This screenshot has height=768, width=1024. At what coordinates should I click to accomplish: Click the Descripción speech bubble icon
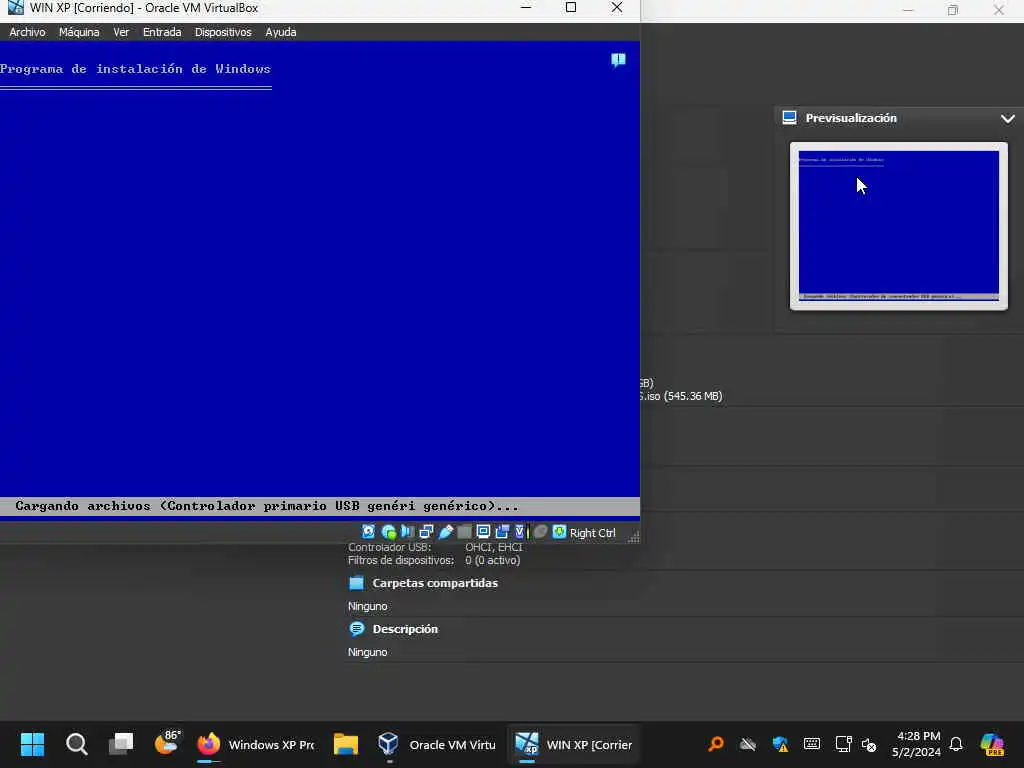(x=357, y=629)
